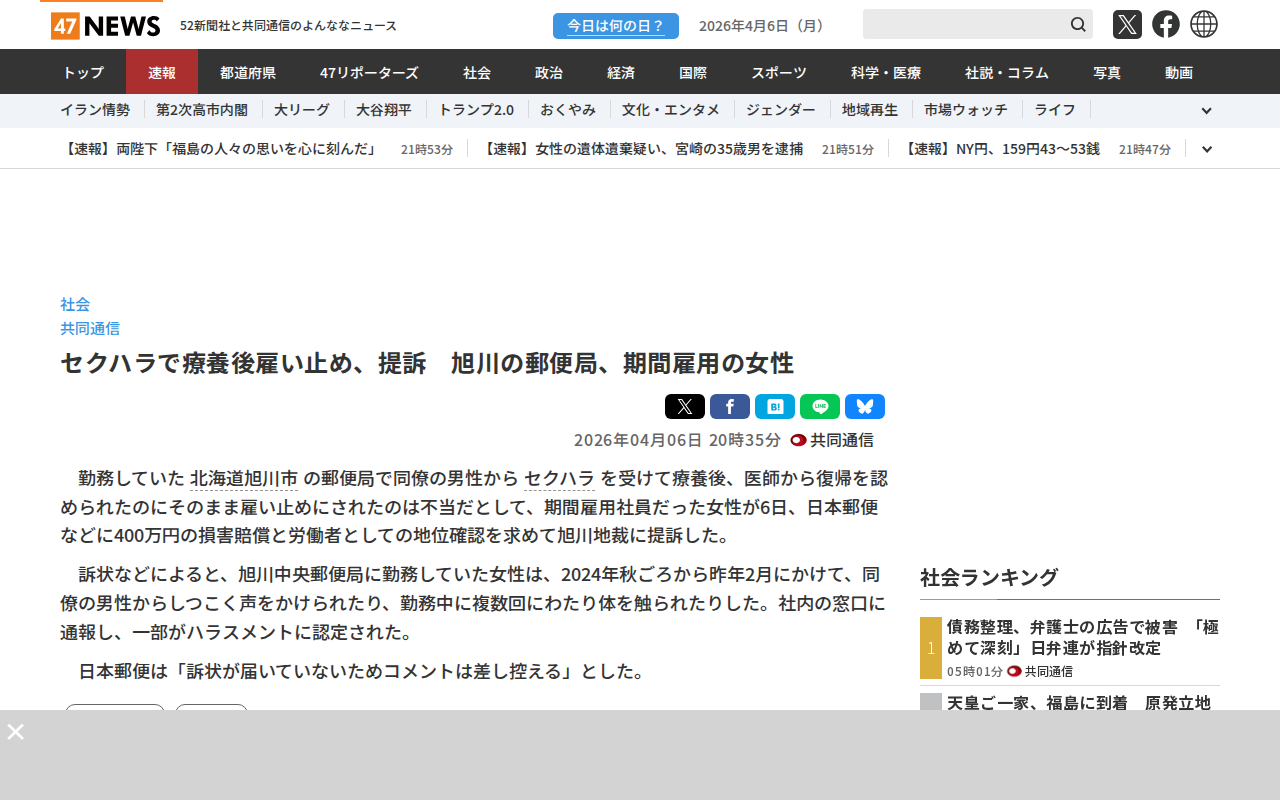Screen dimensions: 1280x800
Task: Click the red 共同通信 source icon by the timestamp
Action: click(798, 440)
